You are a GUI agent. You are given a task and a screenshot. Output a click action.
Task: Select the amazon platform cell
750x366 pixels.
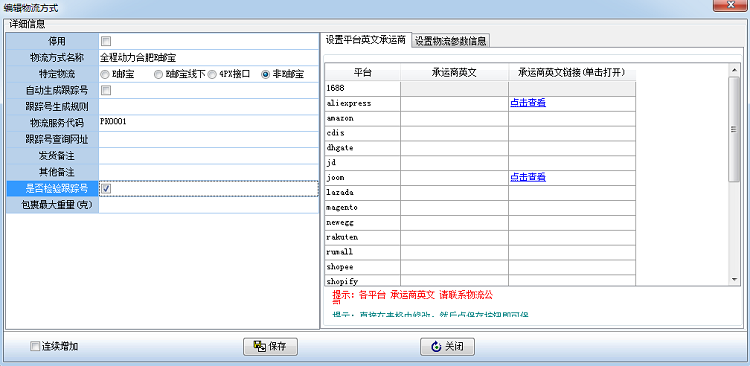click(363, 118)
